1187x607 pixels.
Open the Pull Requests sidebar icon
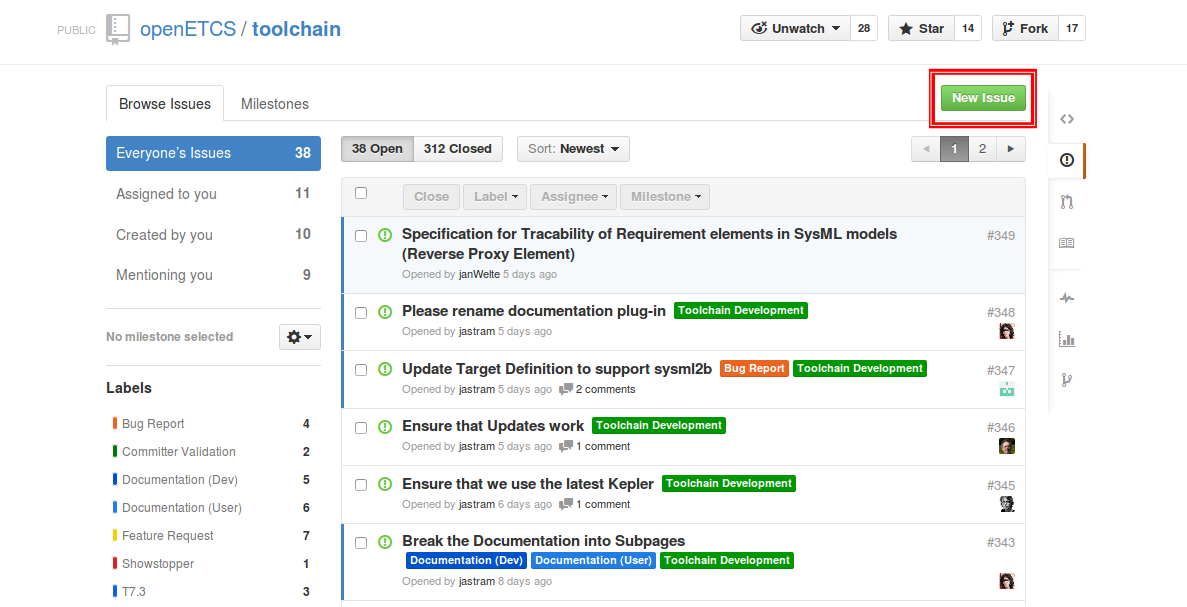coord(1067,201)
